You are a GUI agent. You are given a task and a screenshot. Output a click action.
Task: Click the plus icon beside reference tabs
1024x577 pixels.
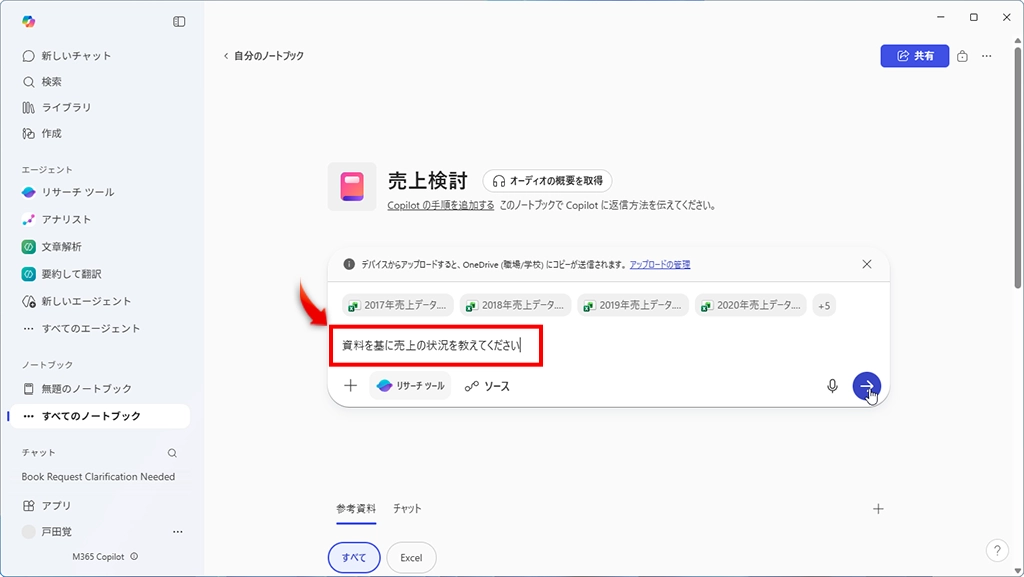click(878, 509)
